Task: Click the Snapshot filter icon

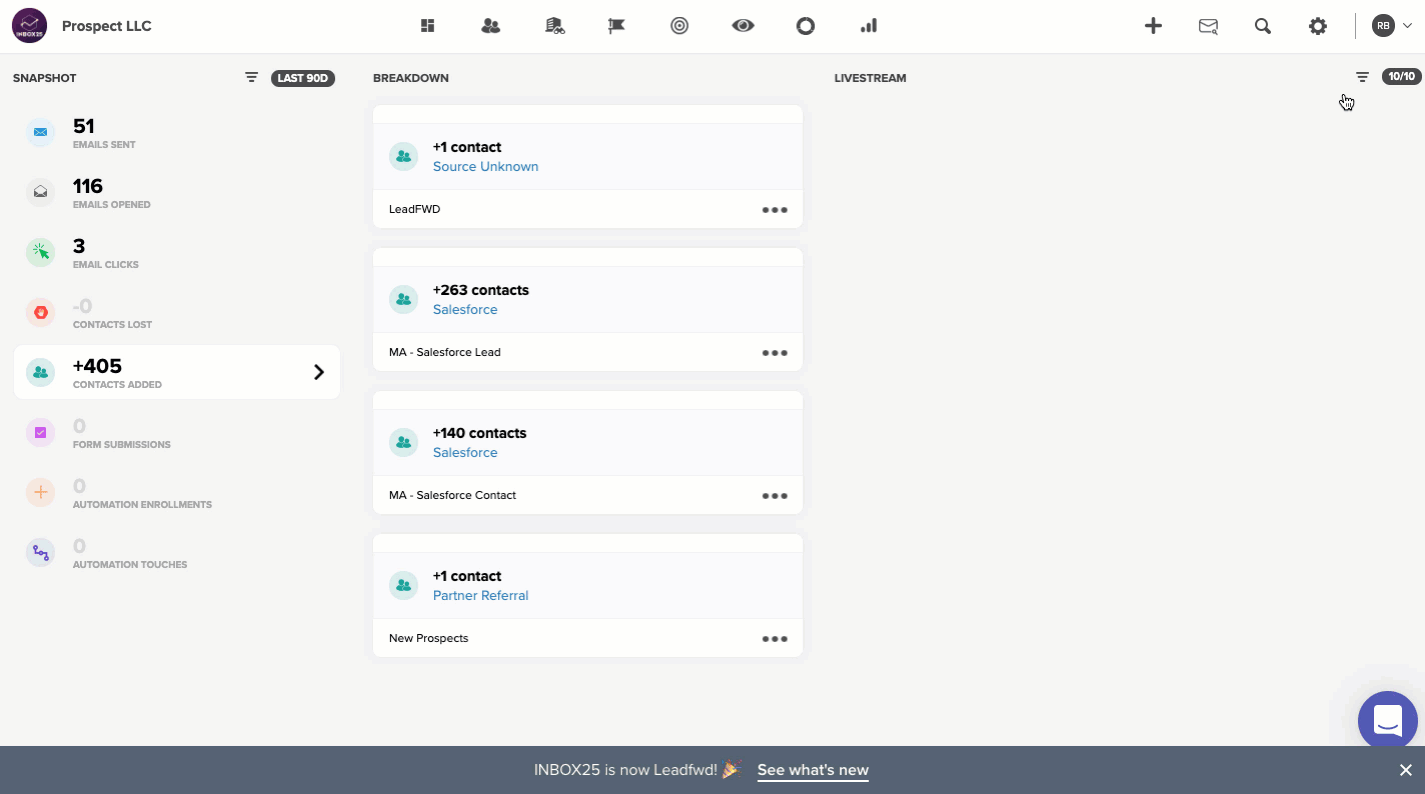Action: (252, 77)
